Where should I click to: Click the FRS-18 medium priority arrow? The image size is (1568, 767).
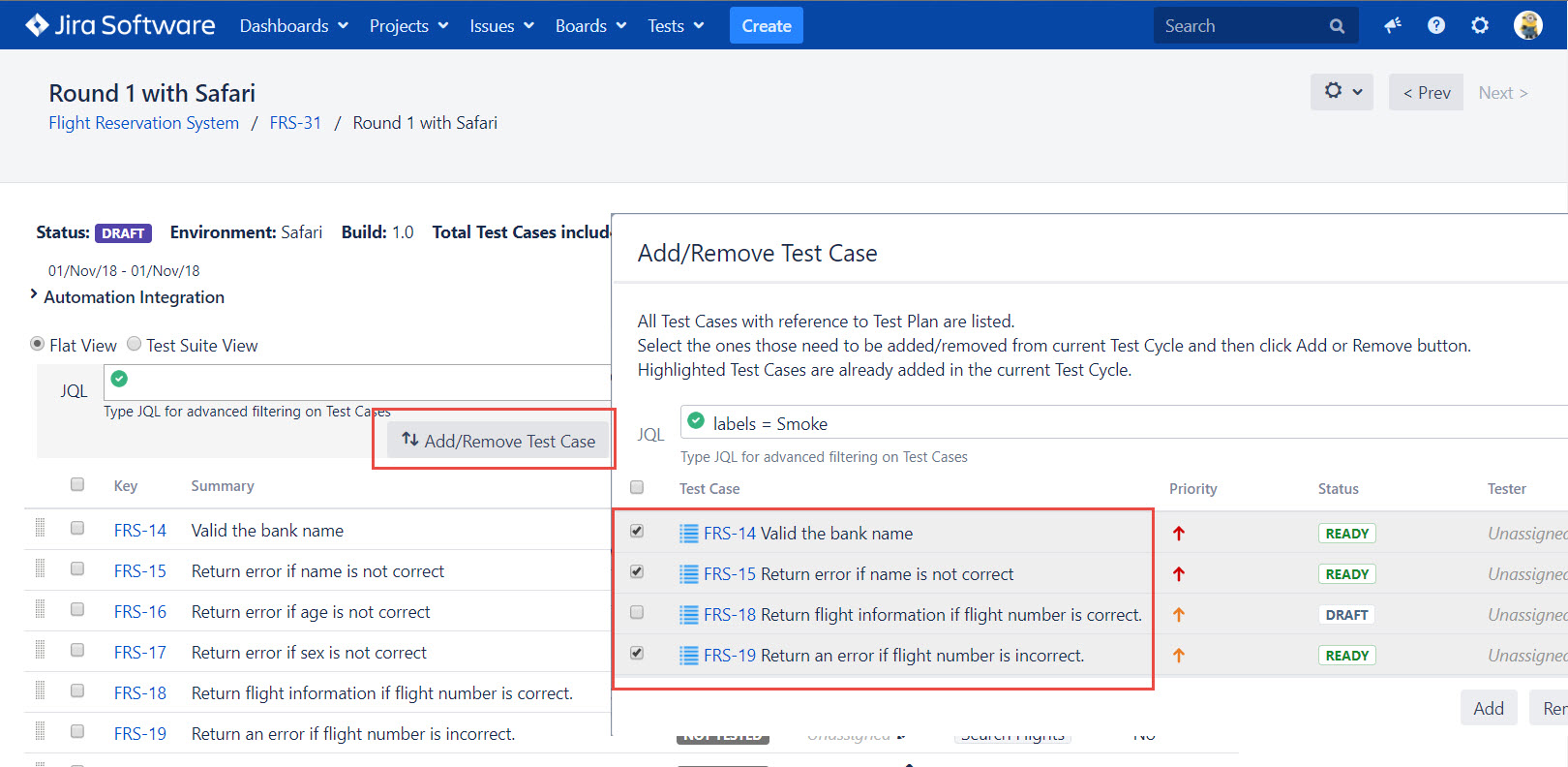coord(1179,614)
